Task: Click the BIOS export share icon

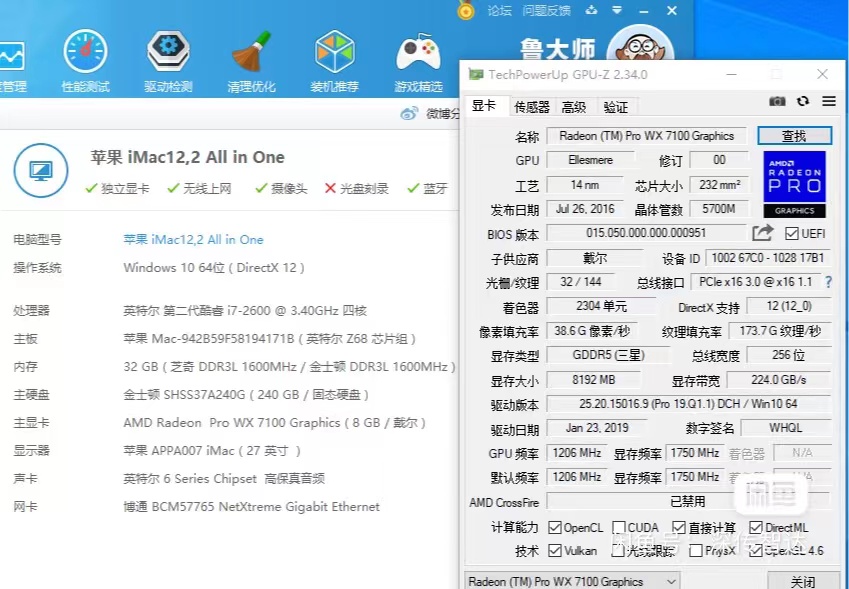Action: pyautogui.click(x=762, y=233)
